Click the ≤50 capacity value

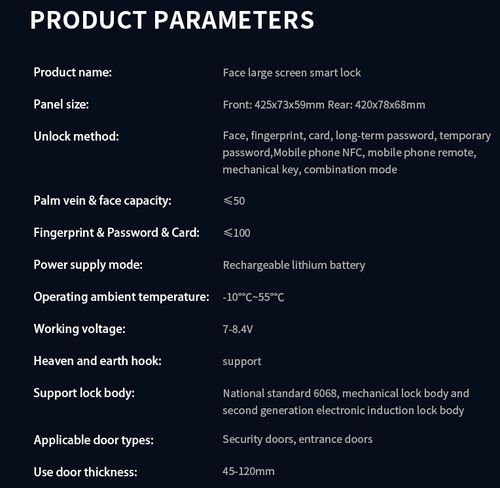click(x=234, y=201)
